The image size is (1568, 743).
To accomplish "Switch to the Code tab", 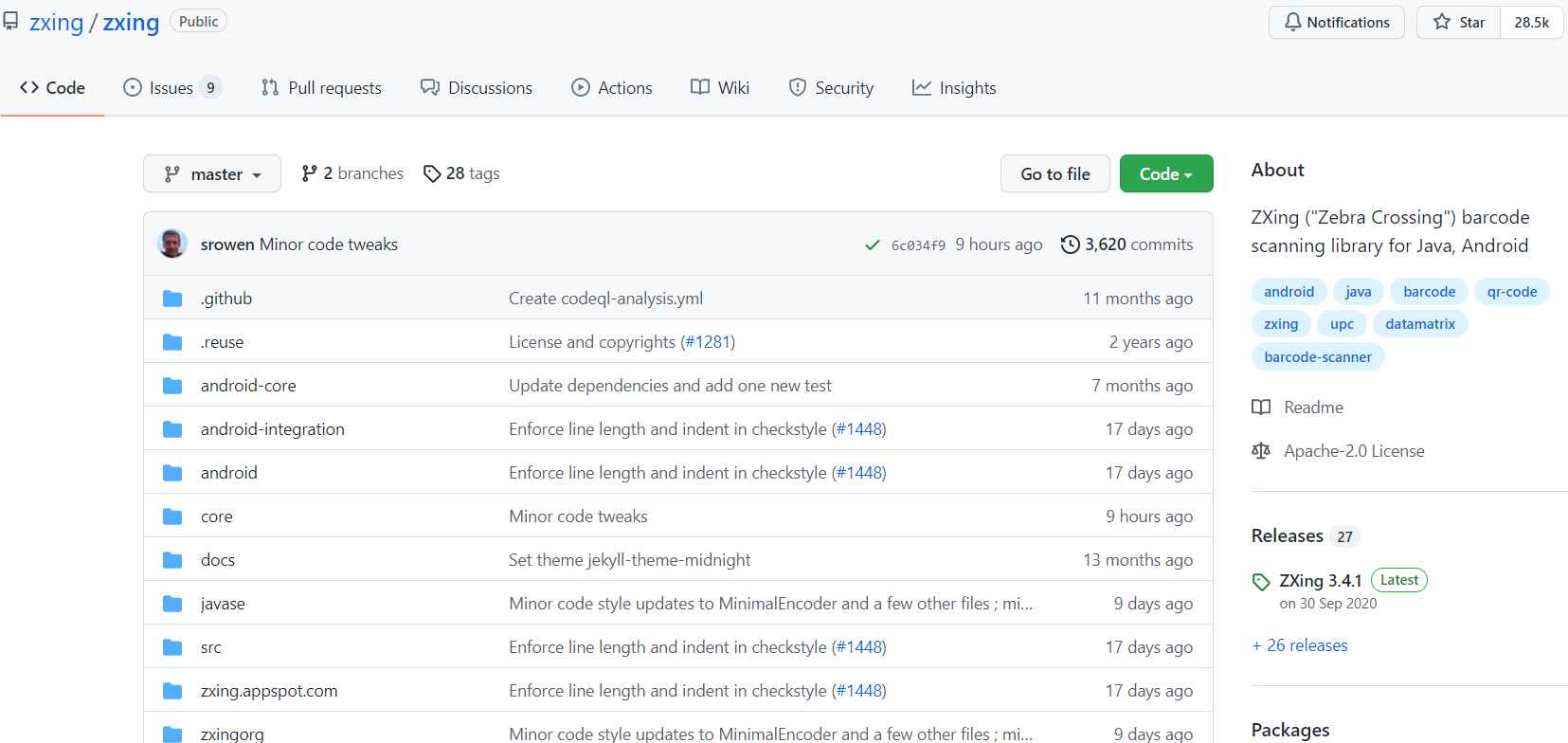I will tap(52, 88).
